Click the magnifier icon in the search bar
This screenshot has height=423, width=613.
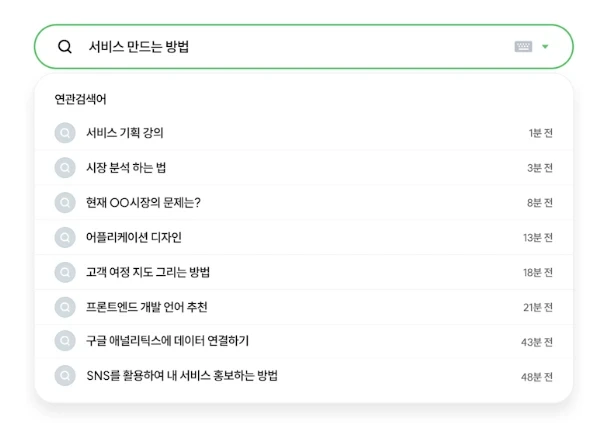pos(65,47)
